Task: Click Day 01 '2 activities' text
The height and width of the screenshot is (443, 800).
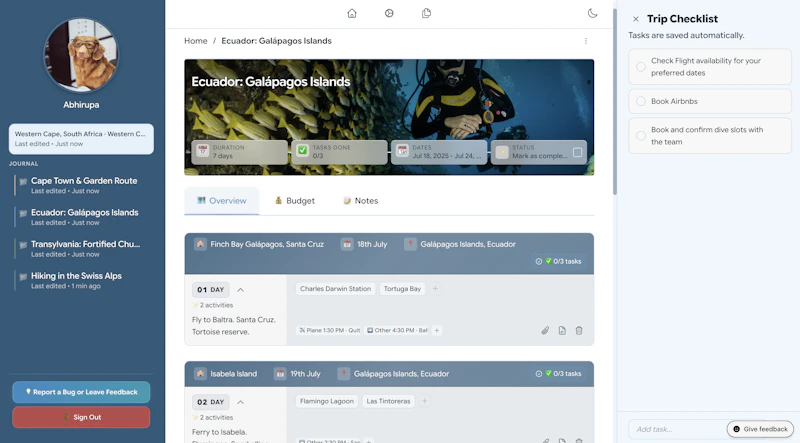Action: pos(216,305)
